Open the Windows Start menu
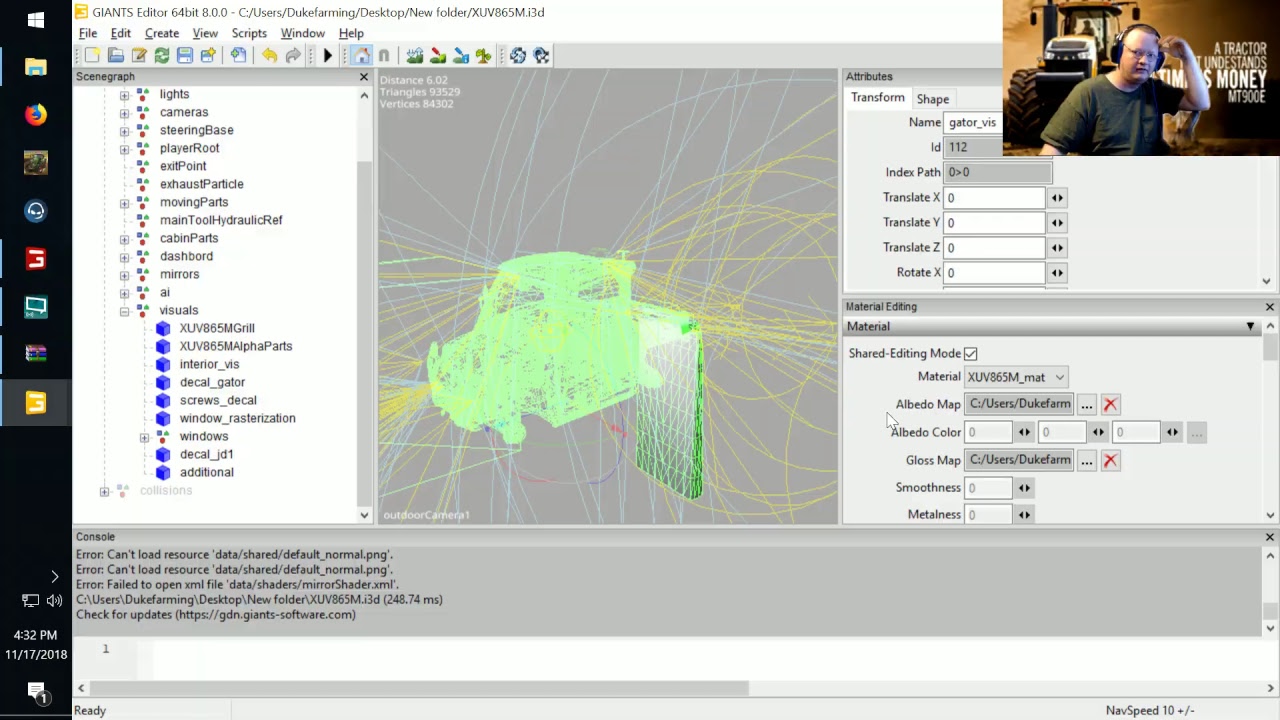Screen dimensions: 1280x720 tap(36, 20)
